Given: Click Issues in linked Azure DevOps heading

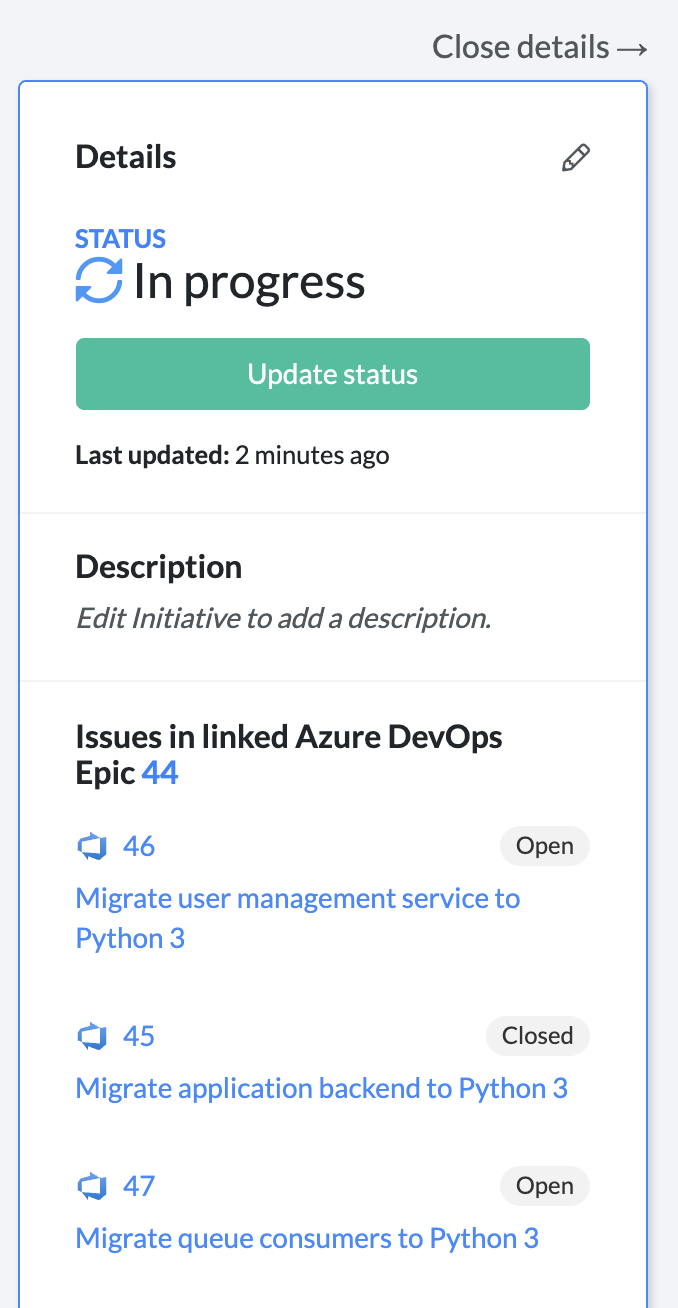Looking at the screenshot, I should 289,755.
